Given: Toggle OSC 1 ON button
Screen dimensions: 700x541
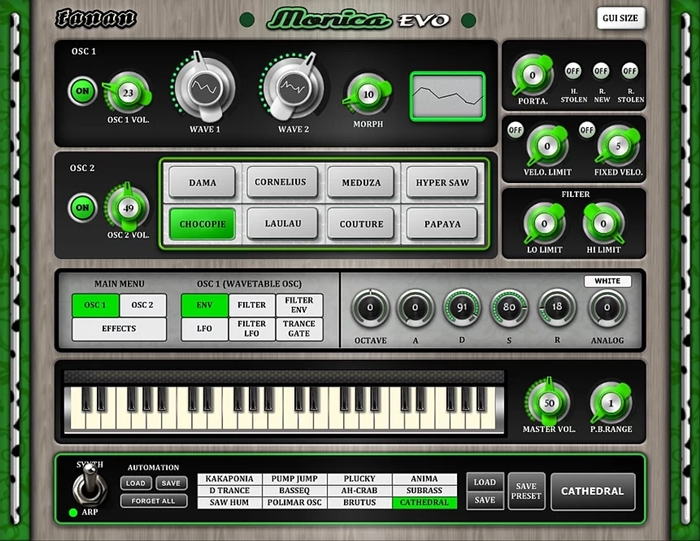Looking at the screenshot, I should (x=82, y=91).
